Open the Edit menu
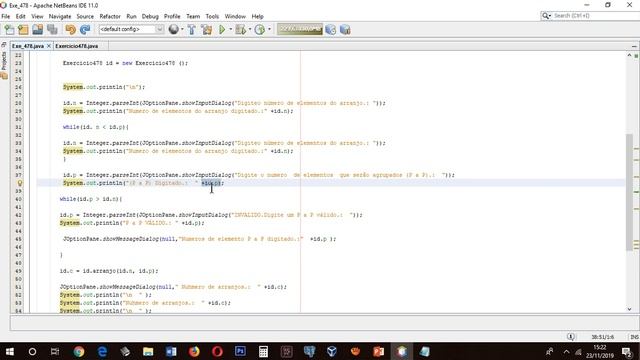 click(20, 16)
